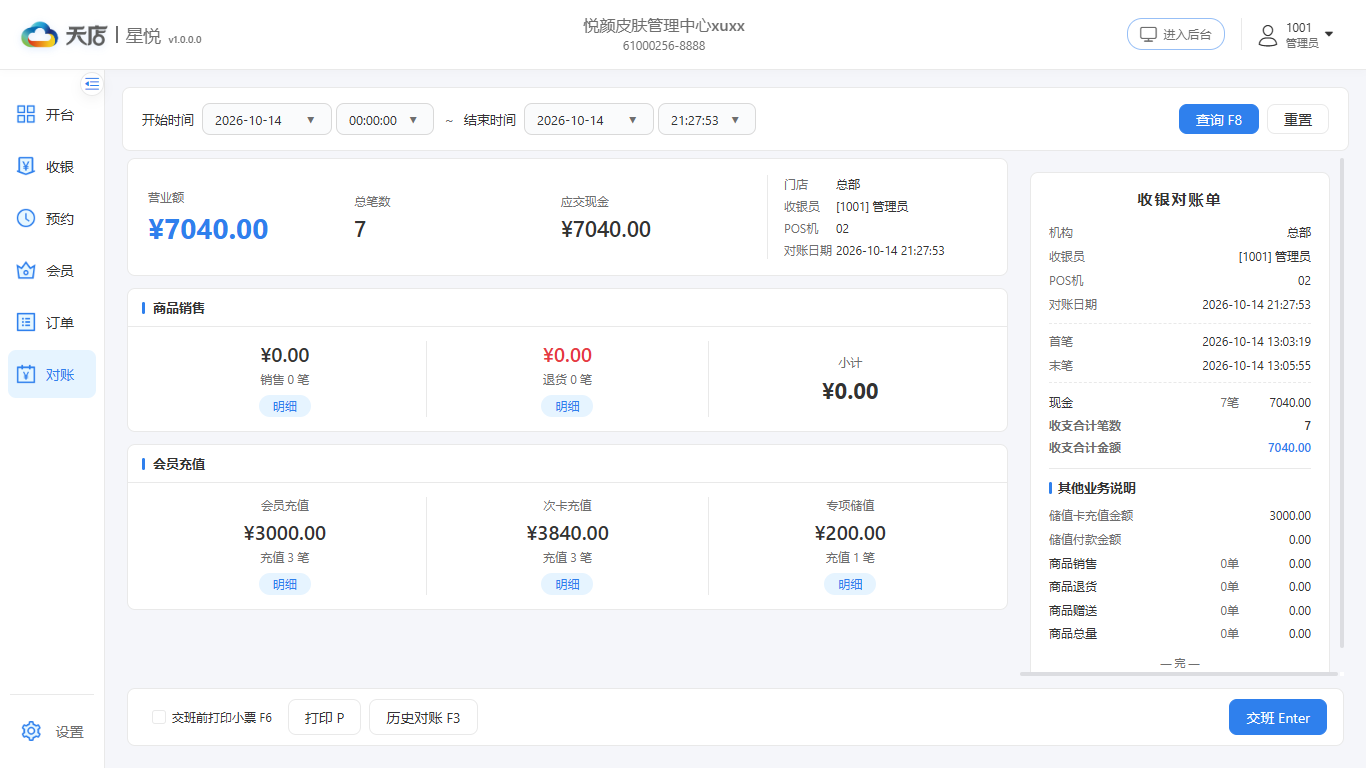Click the 悦颜皮肤管理中心xuxx store name
The height and width of the screenshot is (768, 1366).
(x=664, y=26)
